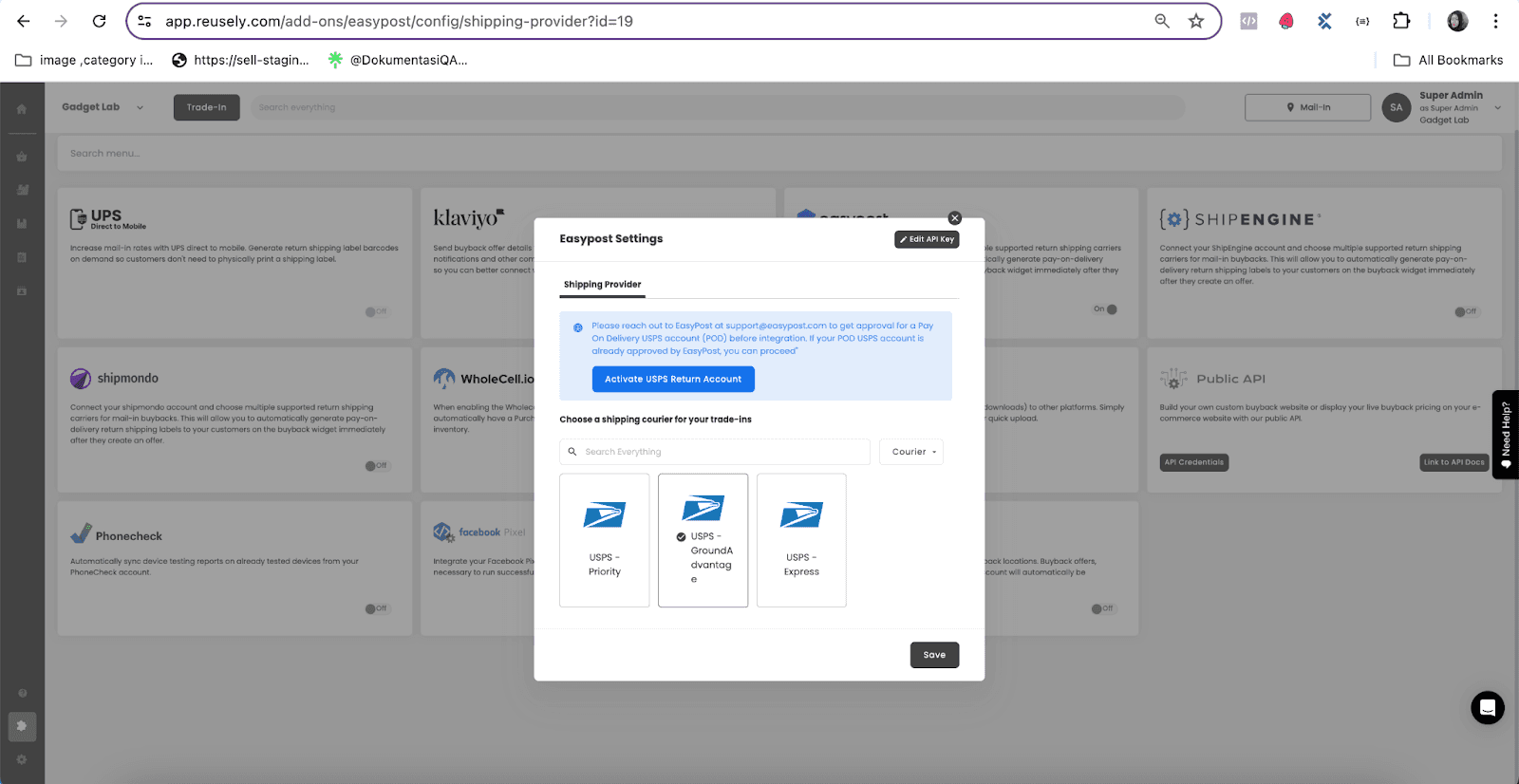Viewport: 1519px width, 784px height.
Task: Expand the Gadget Lab store dropdown
Action: (103, 107)
